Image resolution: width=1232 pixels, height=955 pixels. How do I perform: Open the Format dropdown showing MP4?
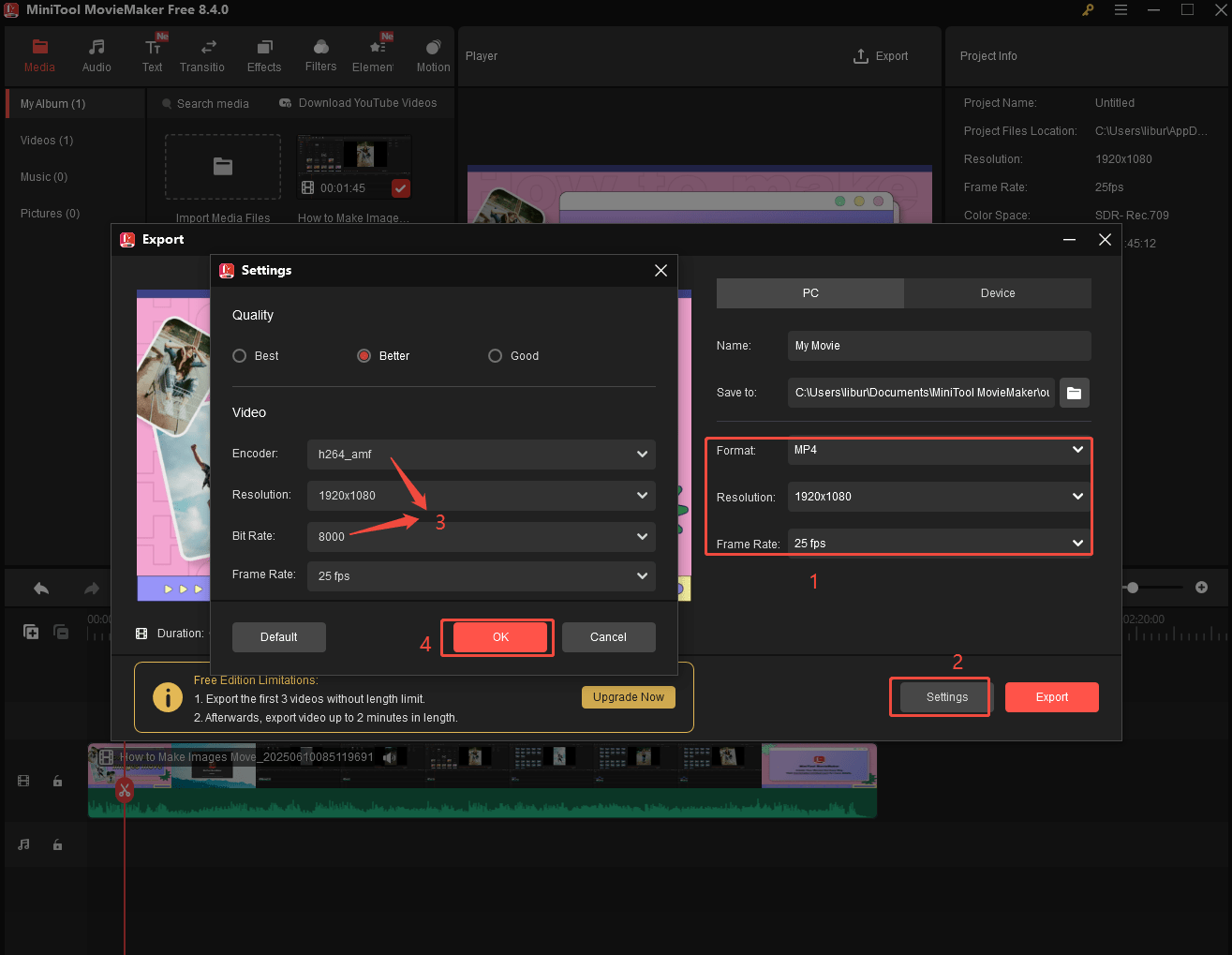pyautogui.click(x=938, y=451)
